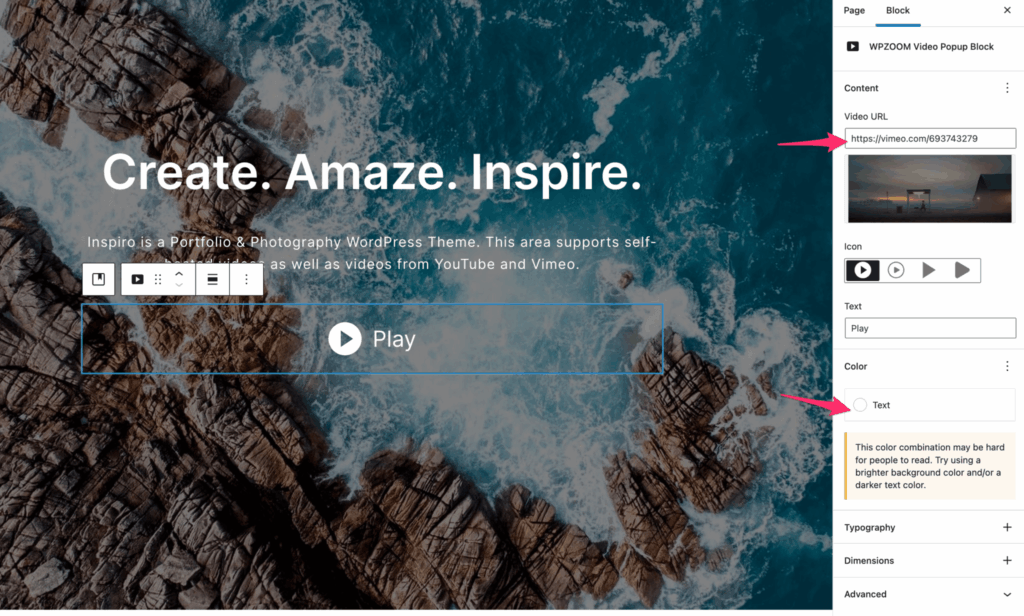Expand the Typography settings panel

click(x=928, y=527)
